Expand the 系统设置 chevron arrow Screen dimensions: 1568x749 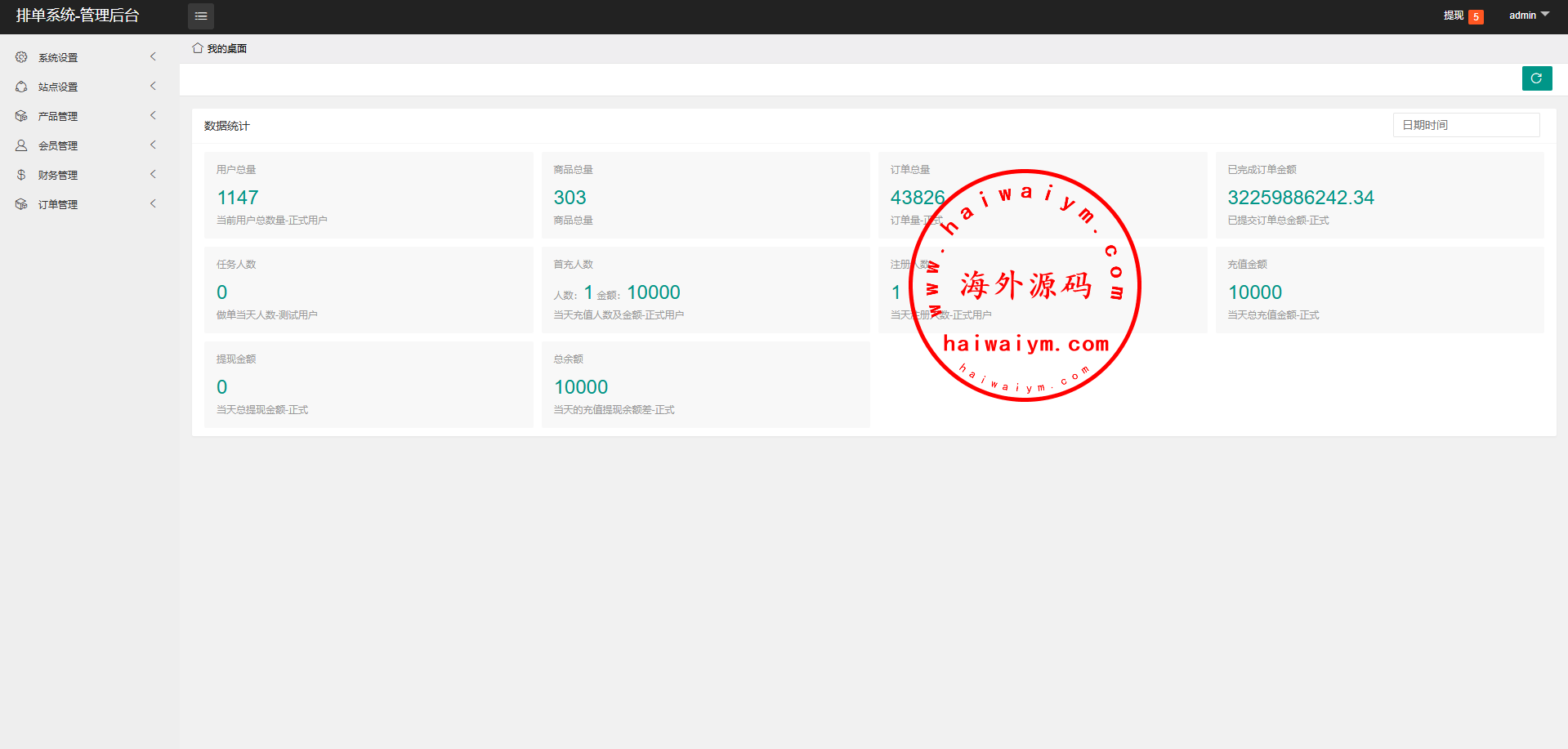[x=153, y=56]
